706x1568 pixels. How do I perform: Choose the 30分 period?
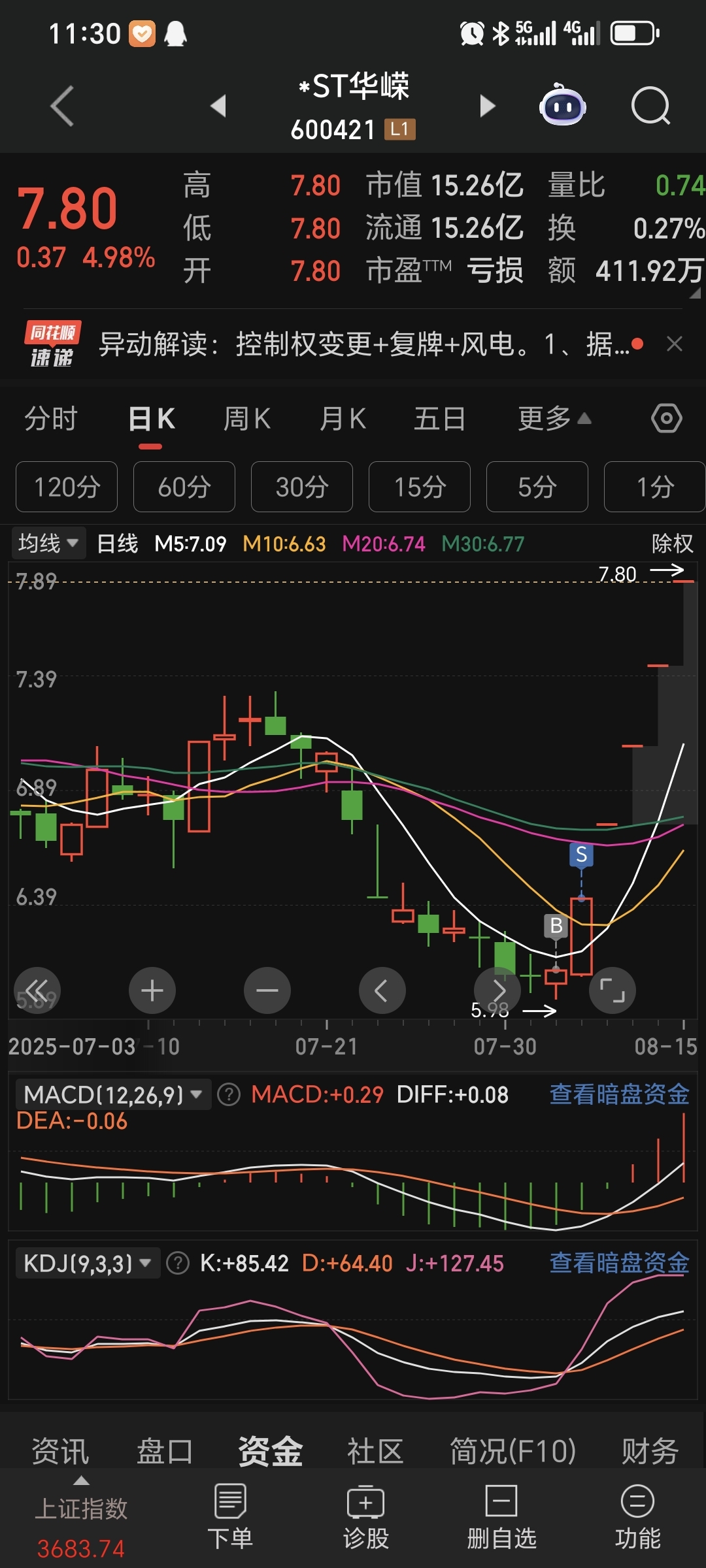pos(302,487)
